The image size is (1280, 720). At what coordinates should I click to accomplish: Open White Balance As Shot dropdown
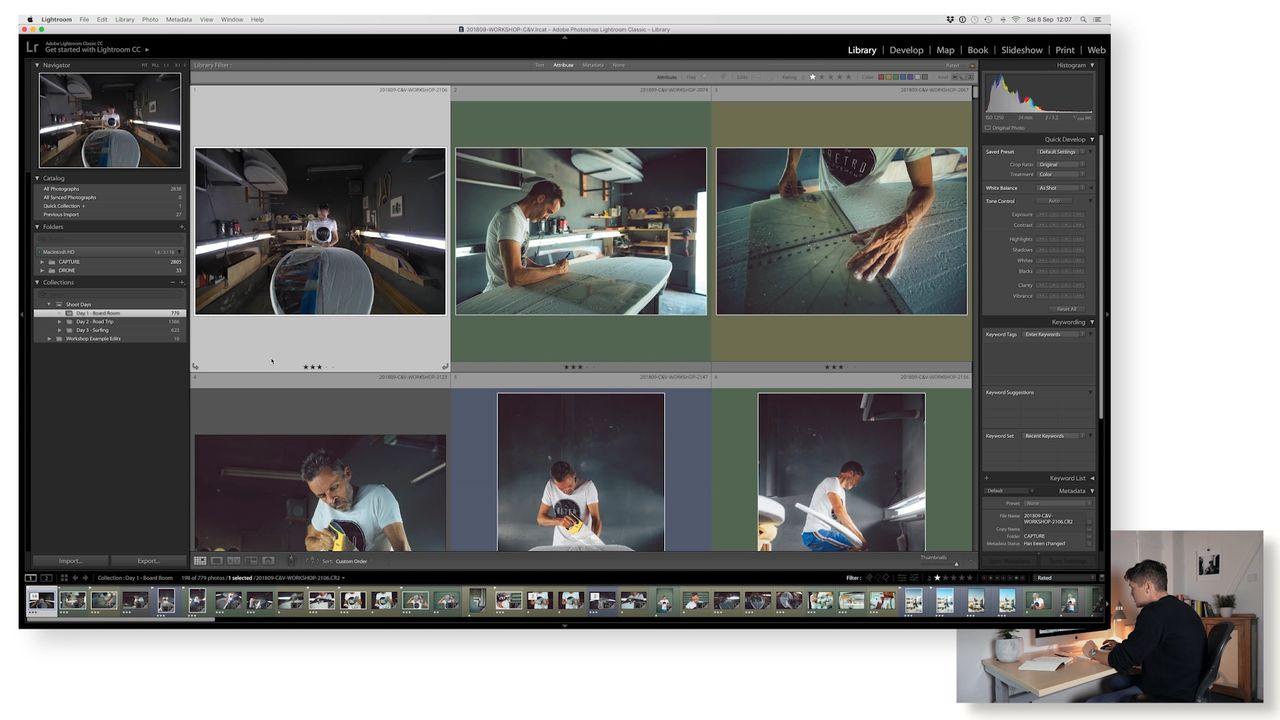(1060, 188)
